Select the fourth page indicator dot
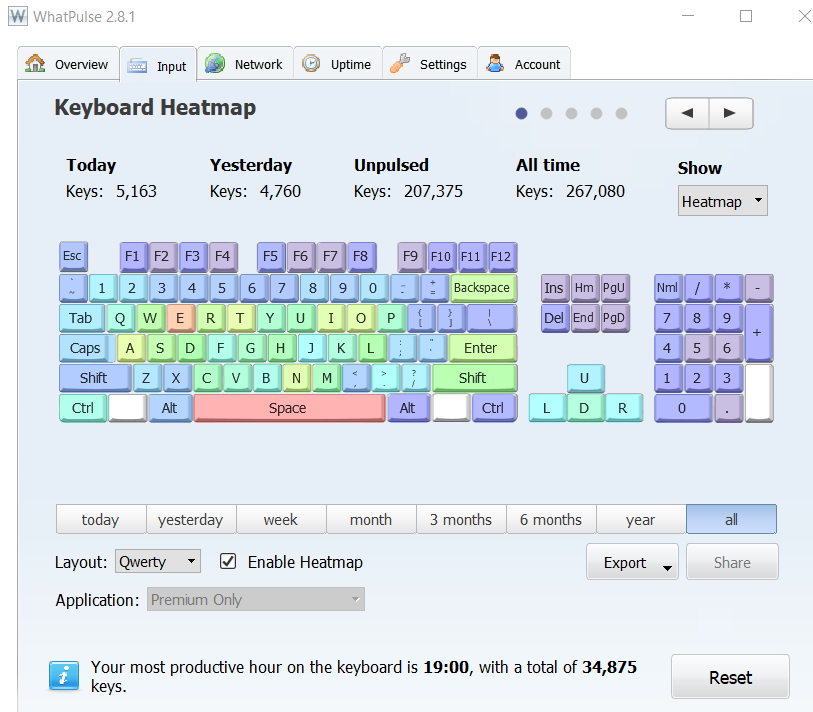This screenshot has height=712, width=813. pyautogui.click(x=596, y=114)
